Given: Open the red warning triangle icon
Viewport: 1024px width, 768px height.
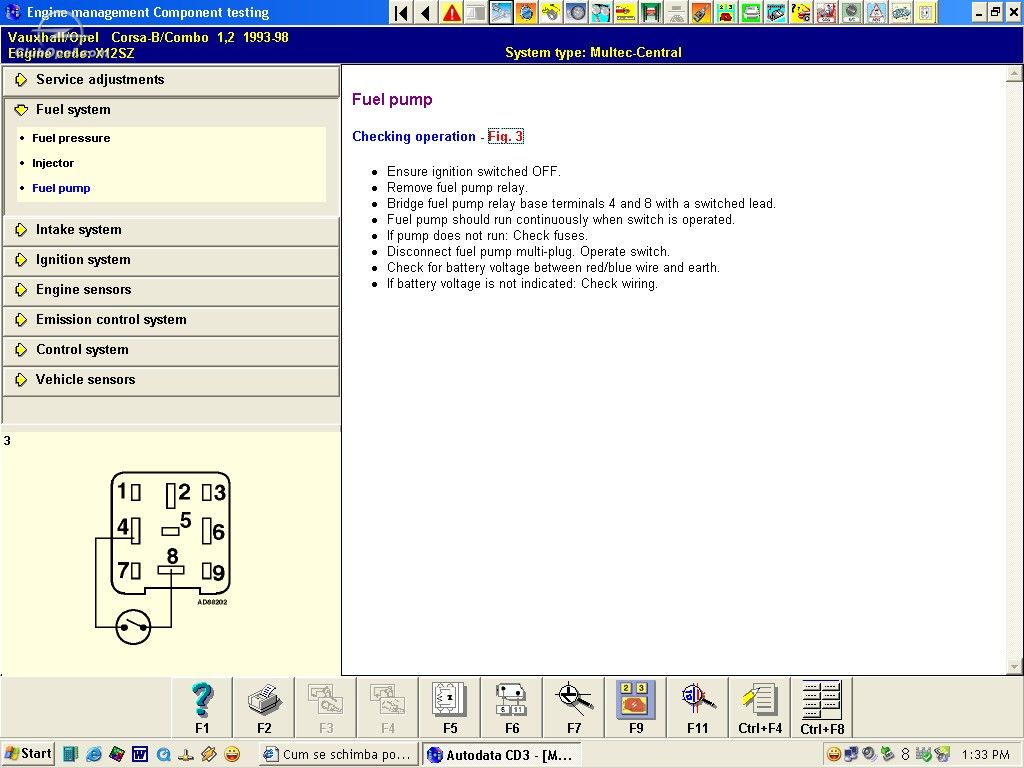Looking at the screenshot, I should tap(451, 12).
